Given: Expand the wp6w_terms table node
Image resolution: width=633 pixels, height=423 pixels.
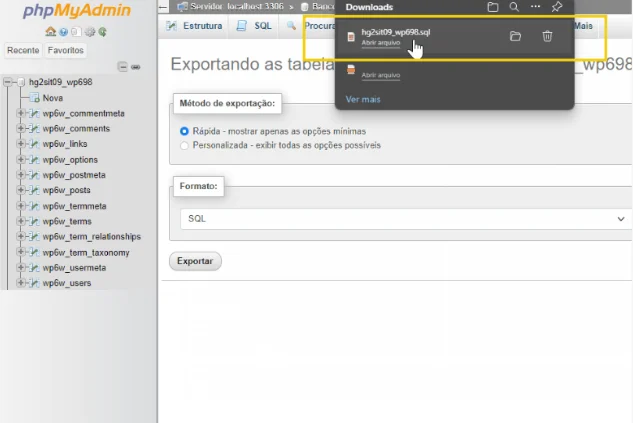Looking at the screenshot, I should coord(20,221).
